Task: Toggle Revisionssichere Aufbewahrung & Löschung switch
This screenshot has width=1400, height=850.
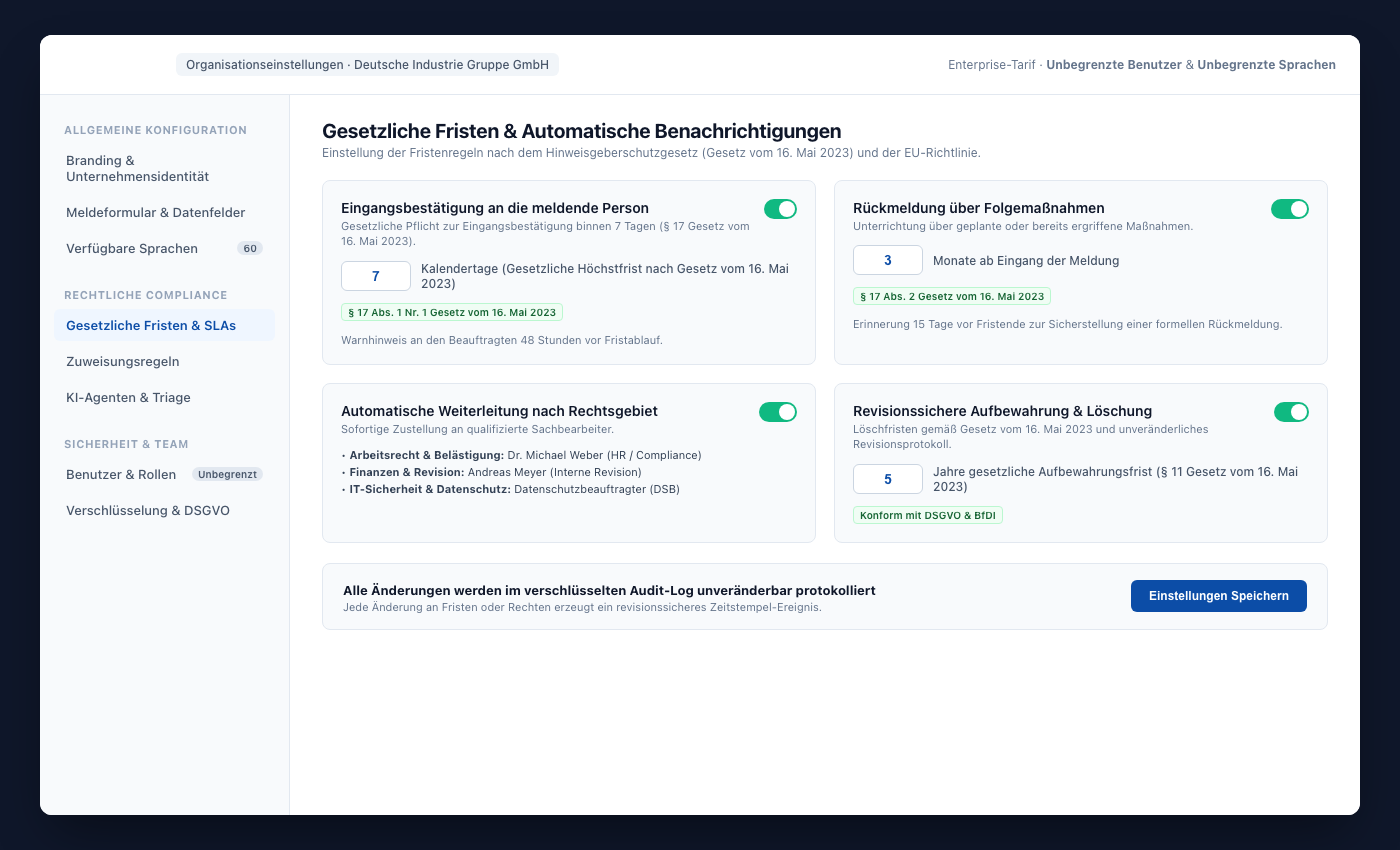Action: click(x=1291, y=412)
